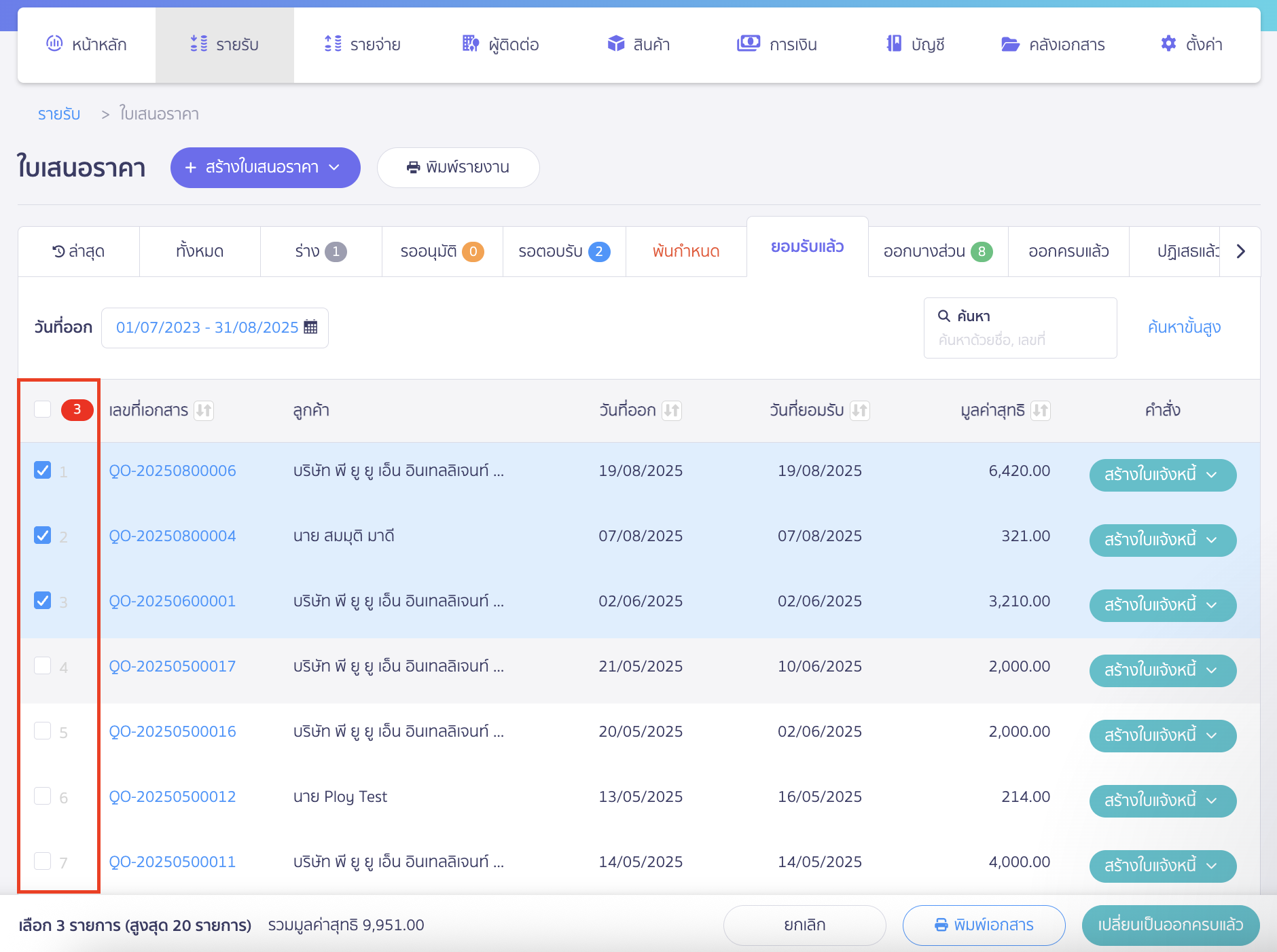Sort table by มูลค่าสุทธิ icon
1277x952 pixels.
click(x=1040, y=410)
